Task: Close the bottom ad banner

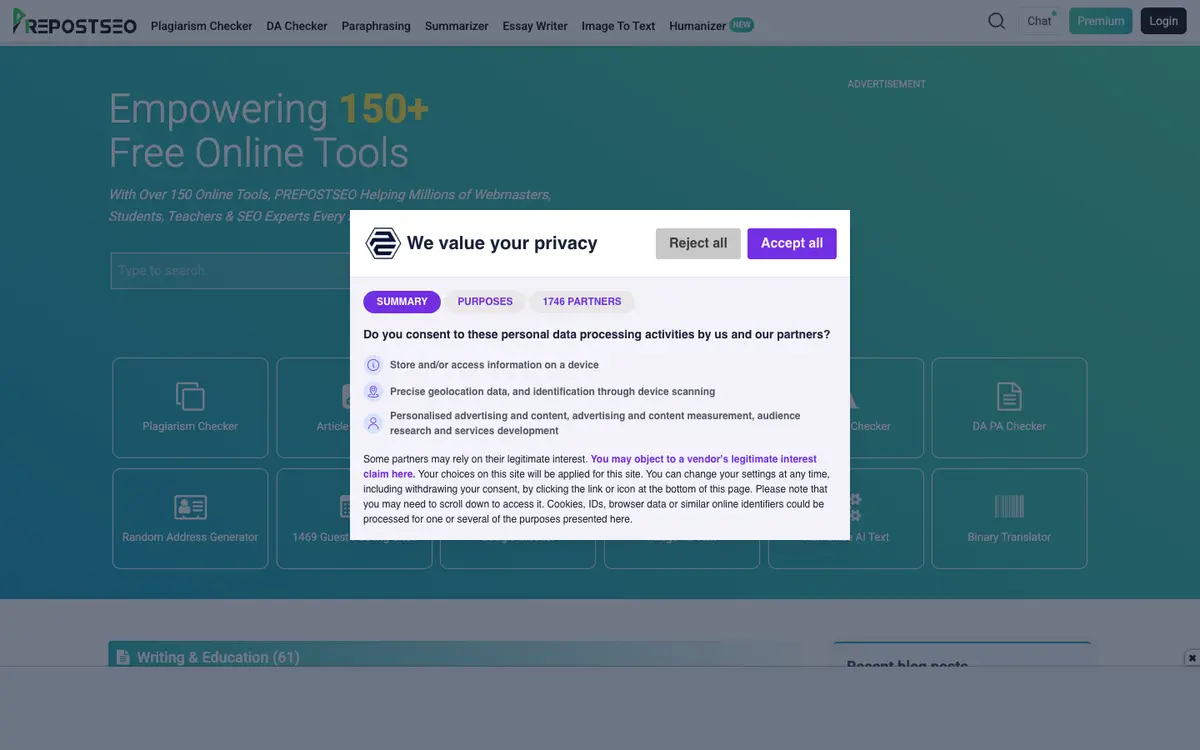Action: (1192, 658)
